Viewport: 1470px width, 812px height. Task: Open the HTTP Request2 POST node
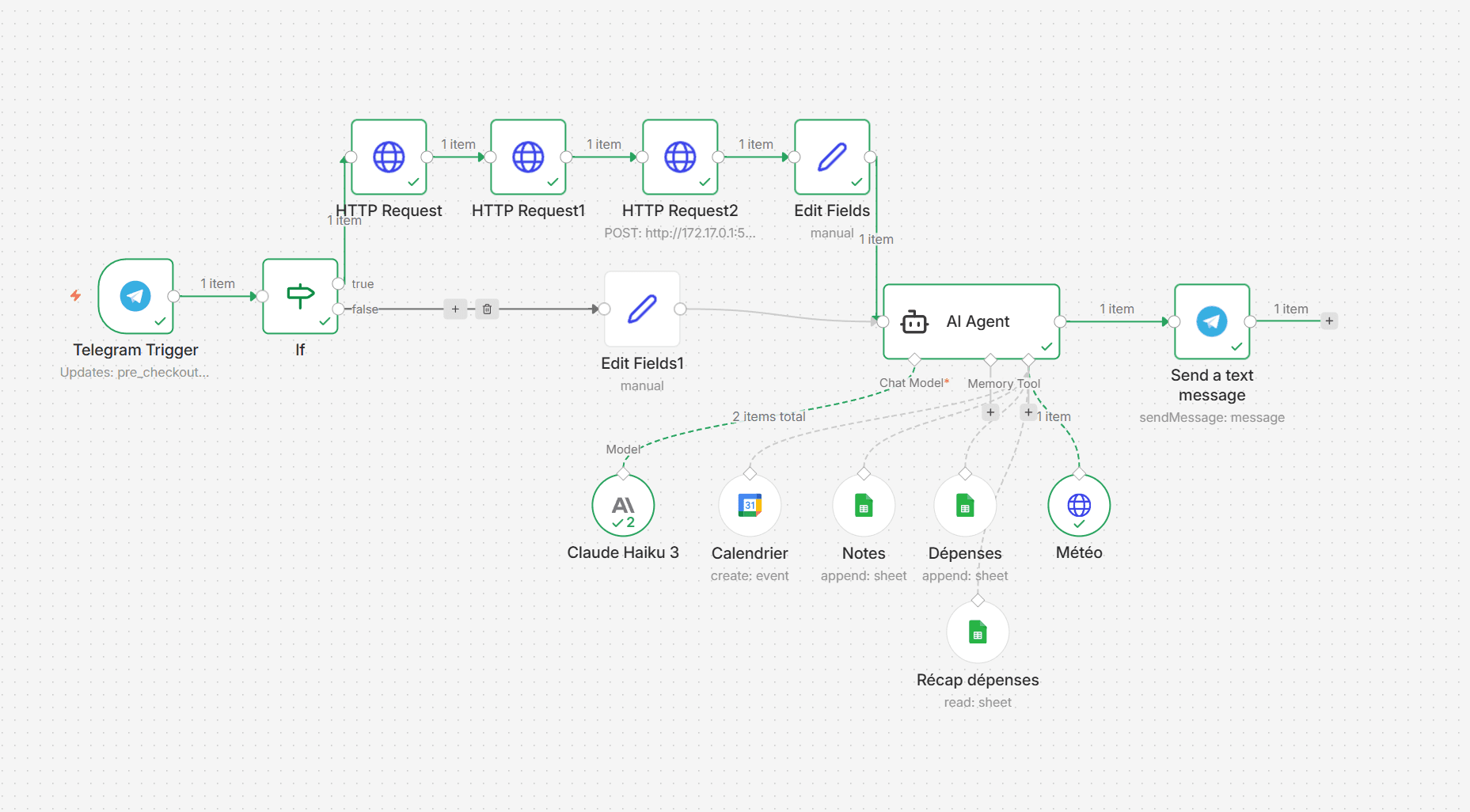[x=679, y=157]
